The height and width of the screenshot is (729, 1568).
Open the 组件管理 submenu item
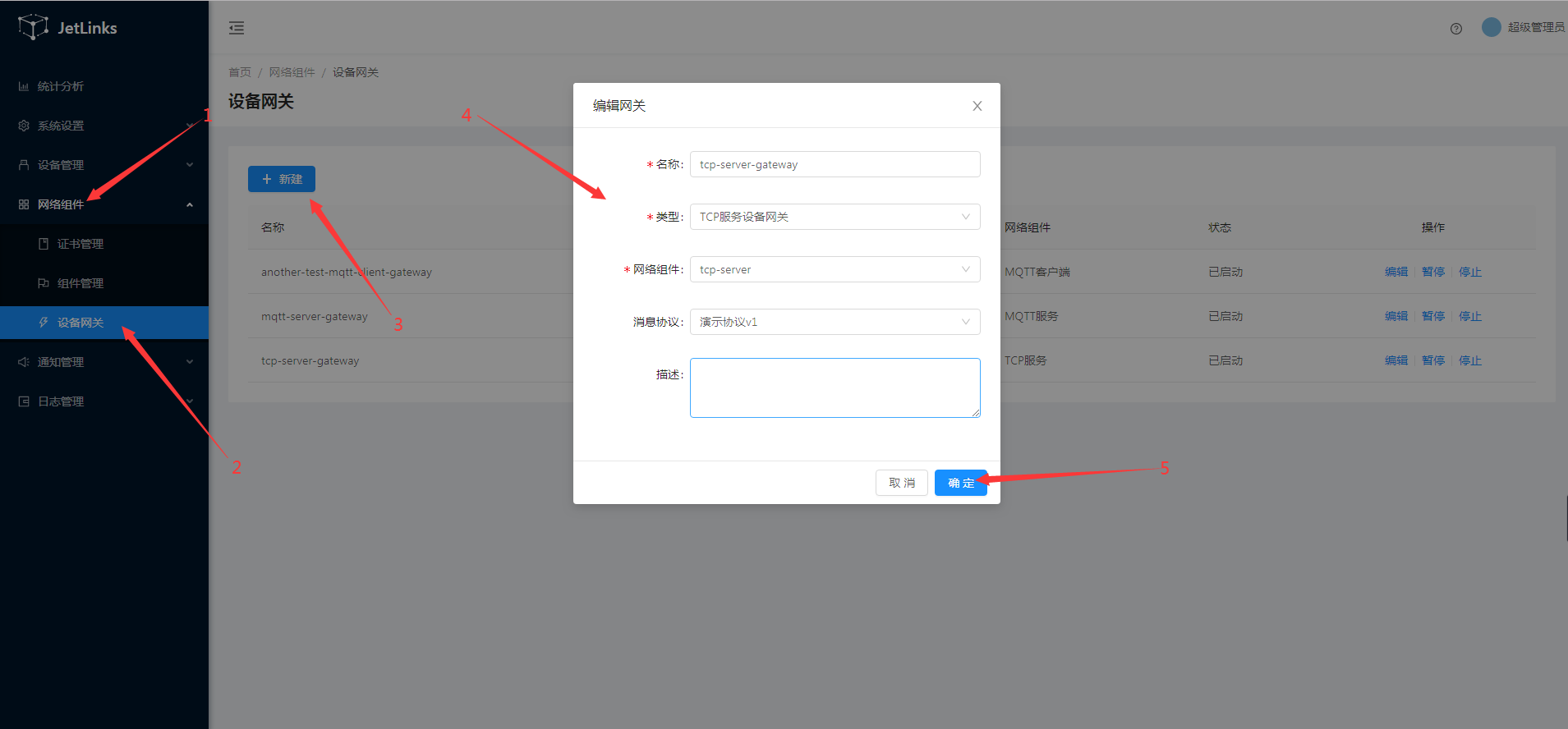(80, 283)
